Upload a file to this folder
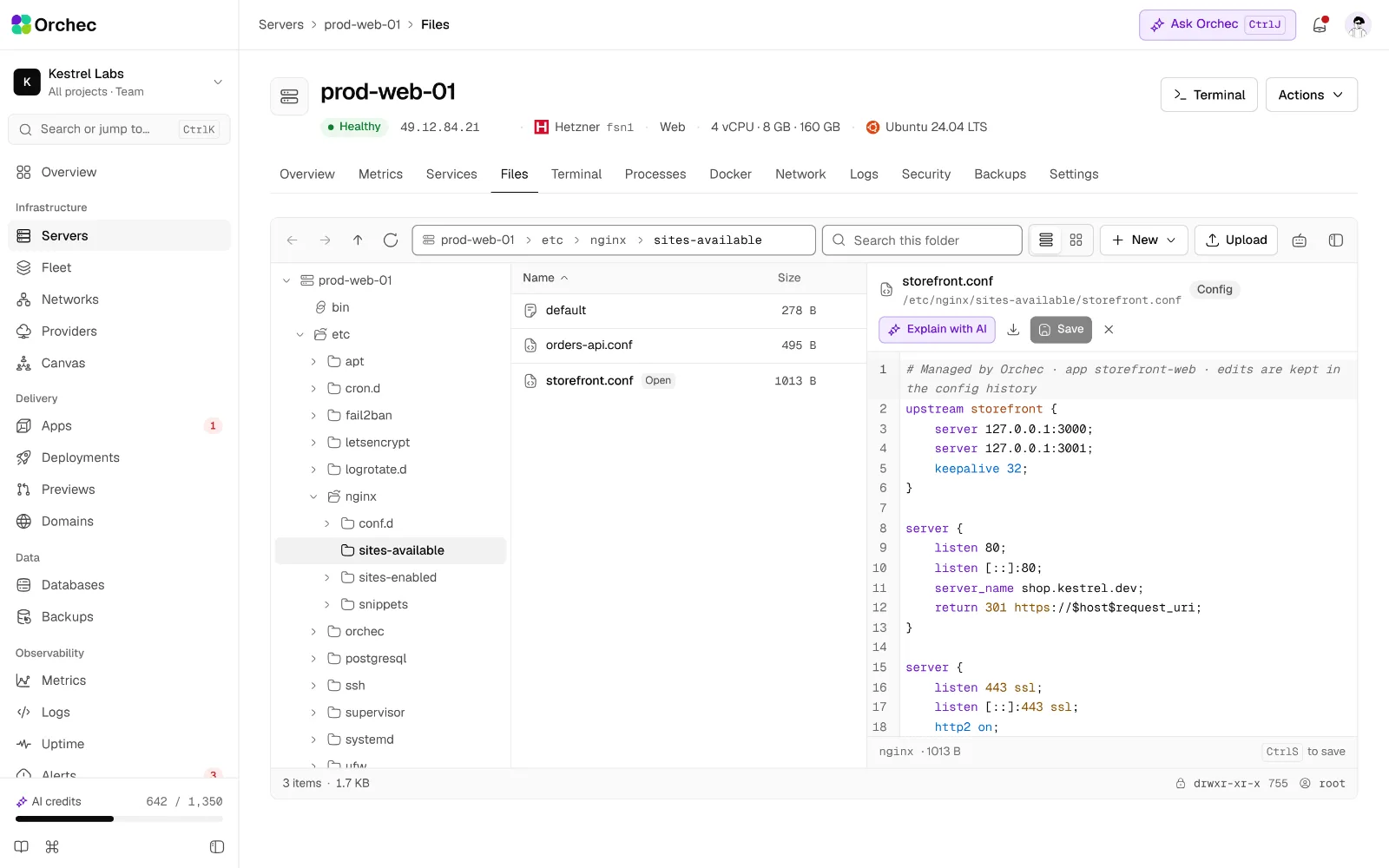The width and height of the screenshot is (1389, 868). [x=1236, y=240]
